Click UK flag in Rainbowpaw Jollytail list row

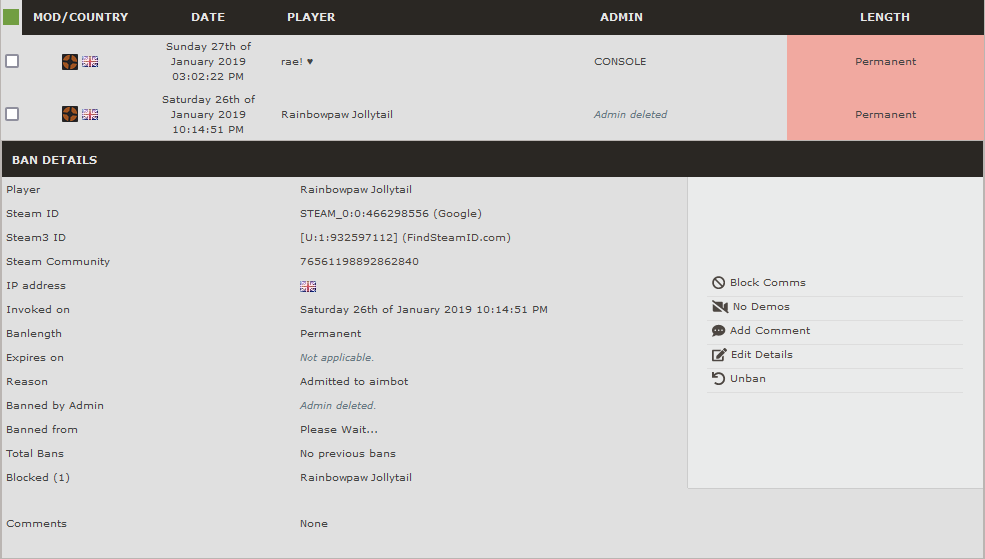[x=90, y=114]
